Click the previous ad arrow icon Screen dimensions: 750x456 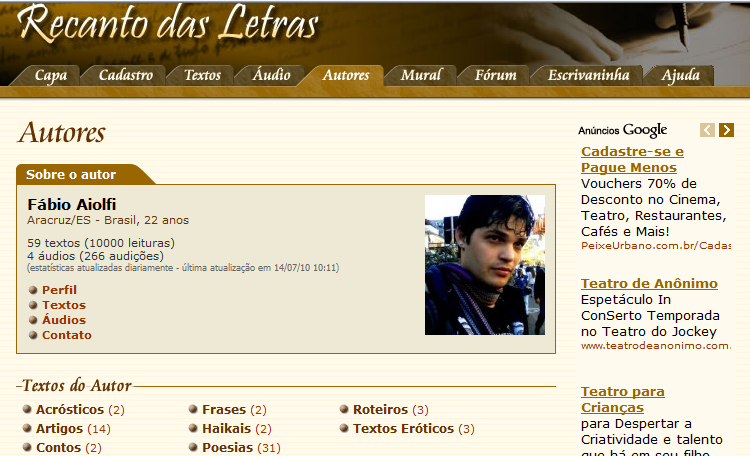click(x=707, y=130)
